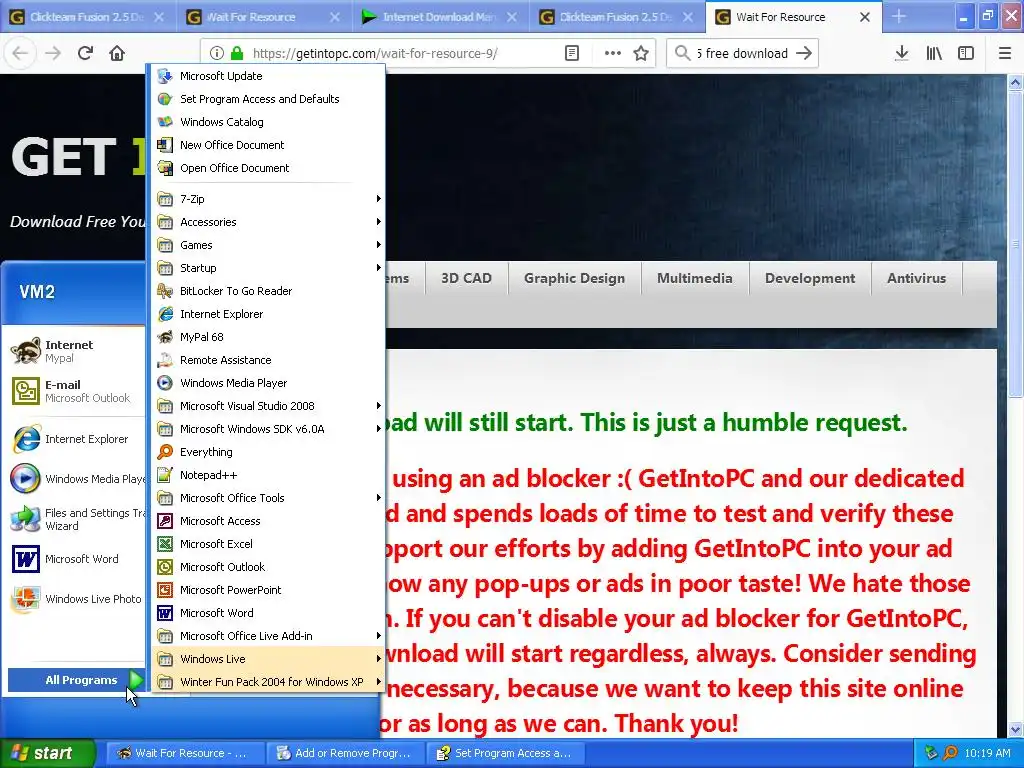The width and height of the screenshot is (1024, 768).
Task: Submit search with the arrow button
Action: point(804,53)
